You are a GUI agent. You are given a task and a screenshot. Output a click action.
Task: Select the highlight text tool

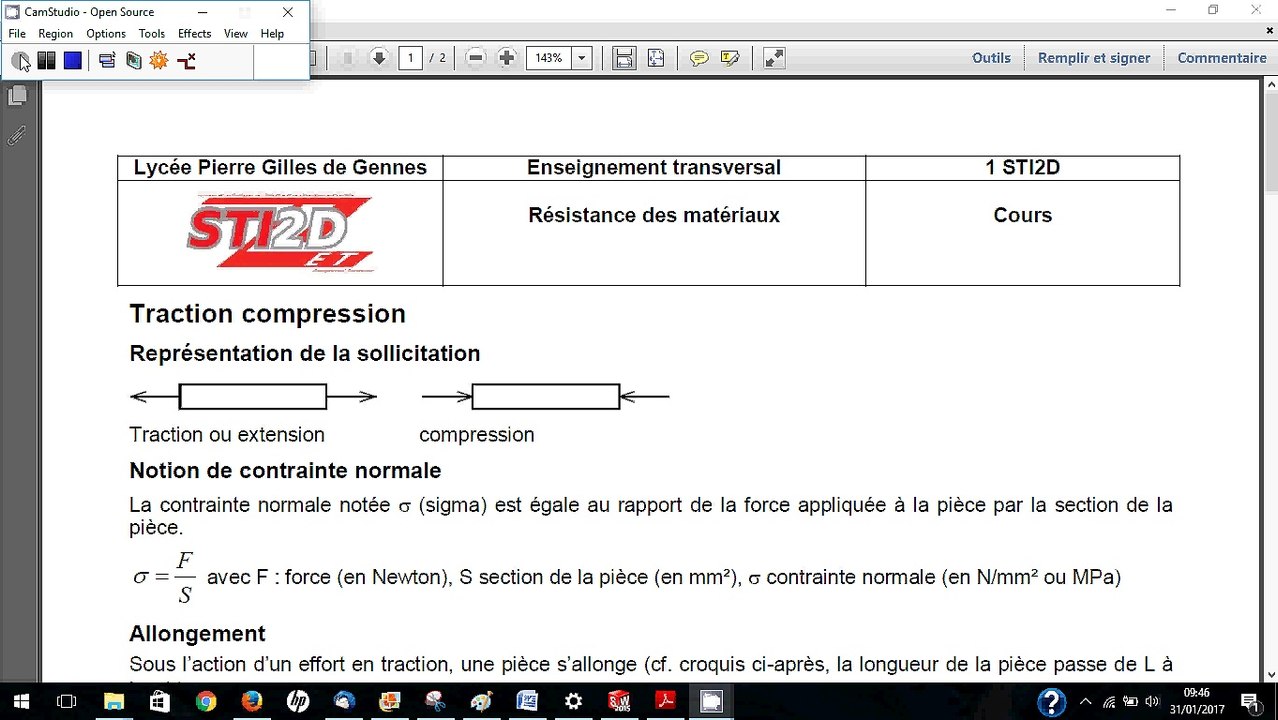(730, 58)
